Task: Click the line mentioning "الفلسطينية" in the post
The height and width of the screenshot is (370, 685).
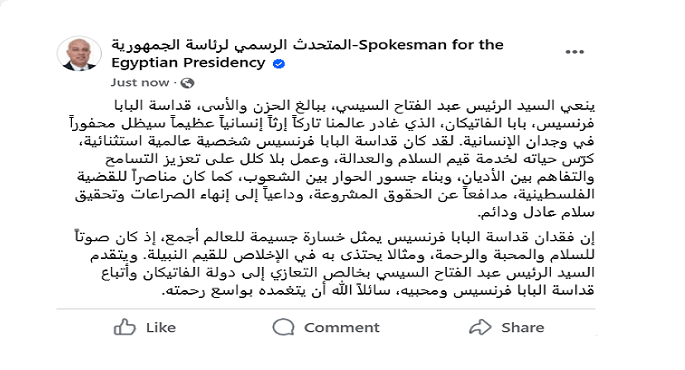Action: click(x=335, y=195)
